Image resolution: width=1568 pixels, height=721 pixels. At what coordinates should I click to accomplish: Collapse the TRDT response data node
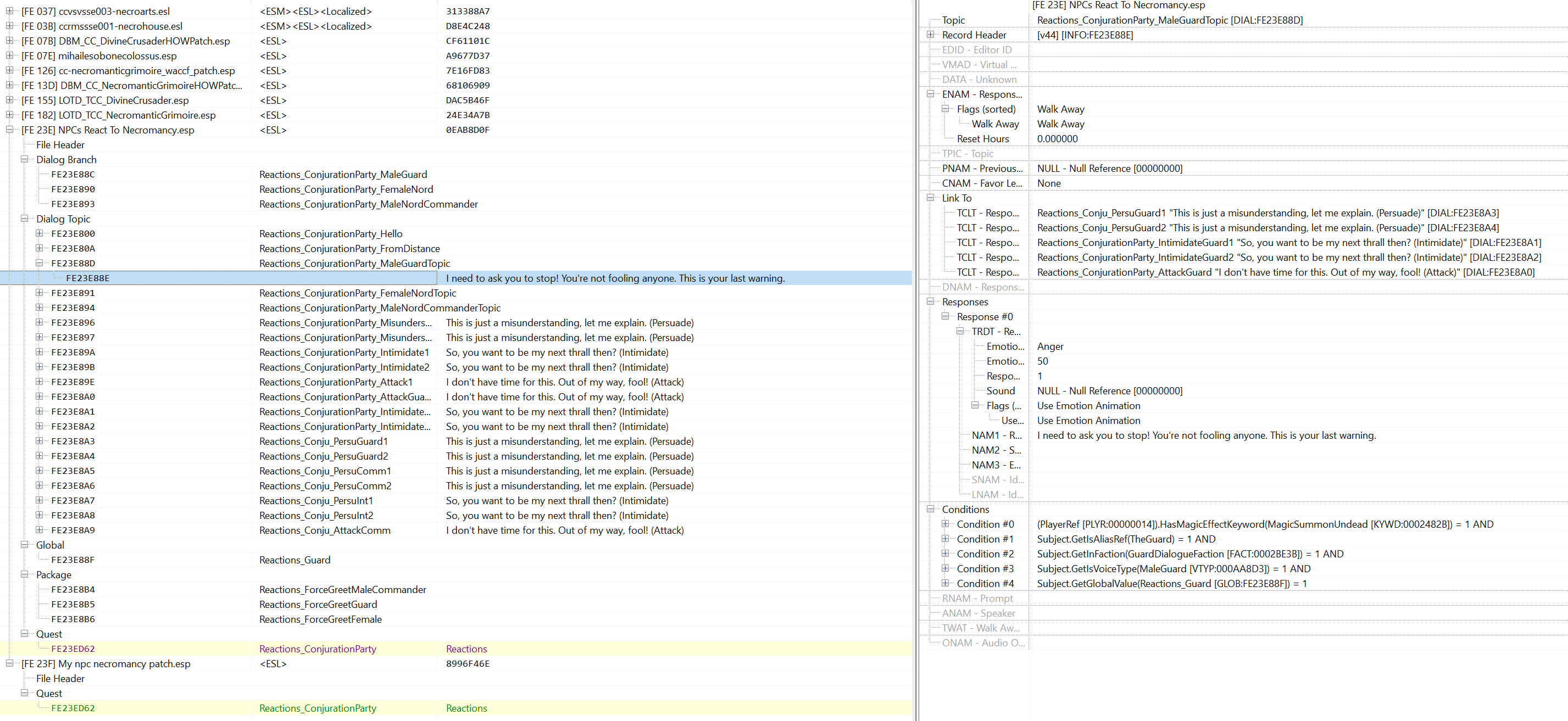tap(960, 331)
